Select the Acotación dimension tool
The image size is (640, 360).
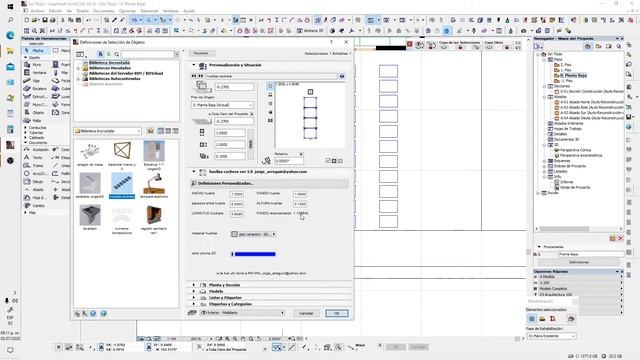[36, 150]
